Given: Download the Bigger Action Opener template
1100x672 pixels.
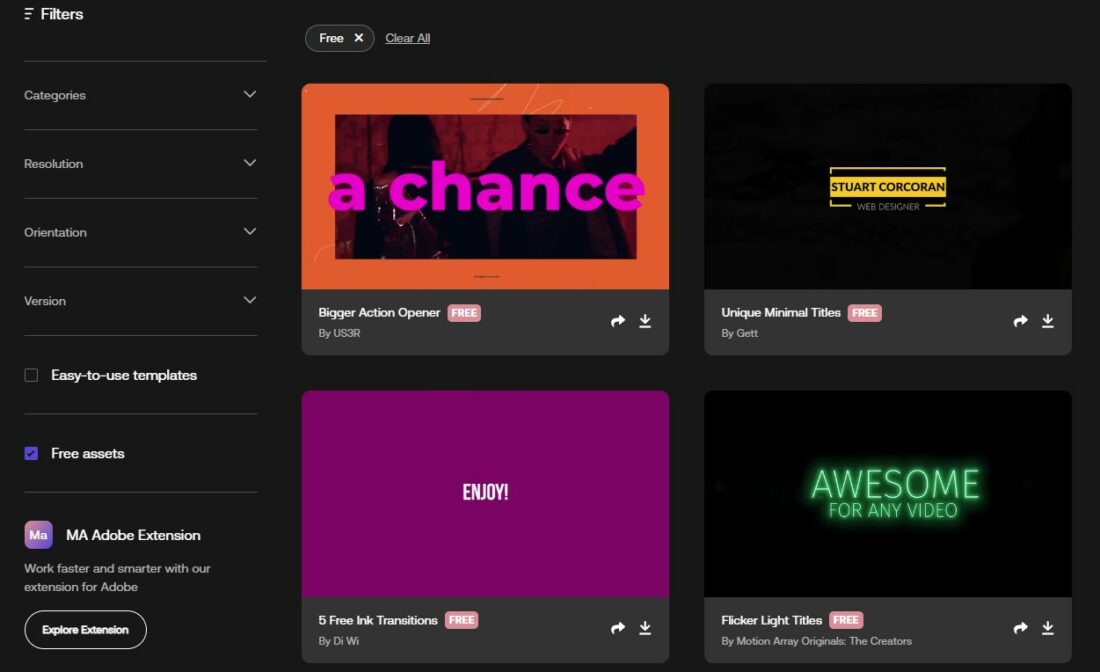Looking at the screenshot, I should [645, 321].
